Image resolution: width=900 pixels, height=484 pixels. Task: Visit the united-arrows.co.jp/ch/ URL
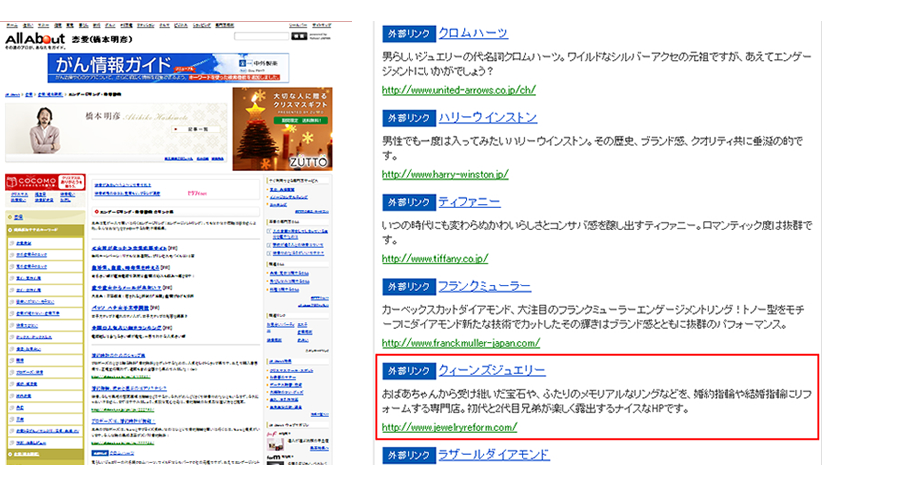click(459, 90)
